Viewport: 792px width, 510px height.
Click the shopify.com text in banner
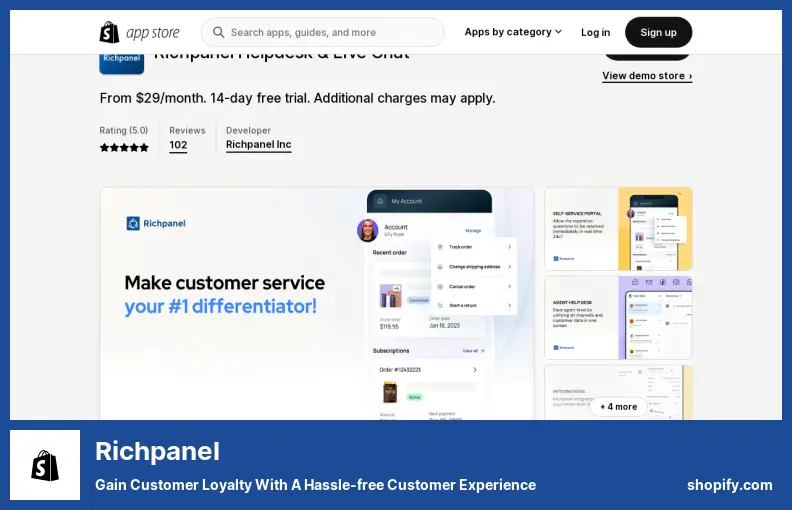729,485
